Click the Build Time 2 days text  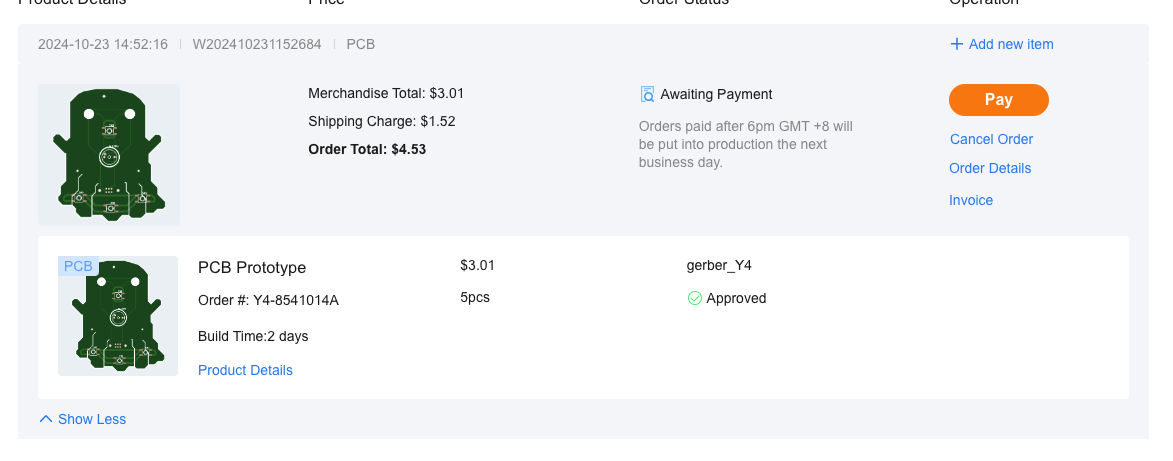[253, 336]
